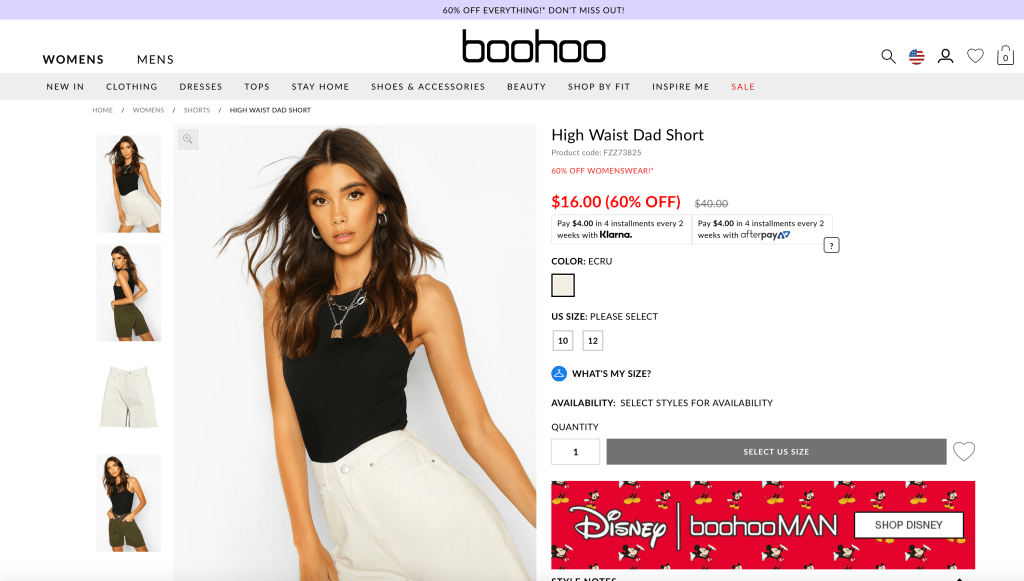Open the shopping bag icon
The height and width of the screenshot is (581, 1024).
(x=1005, y=55)
